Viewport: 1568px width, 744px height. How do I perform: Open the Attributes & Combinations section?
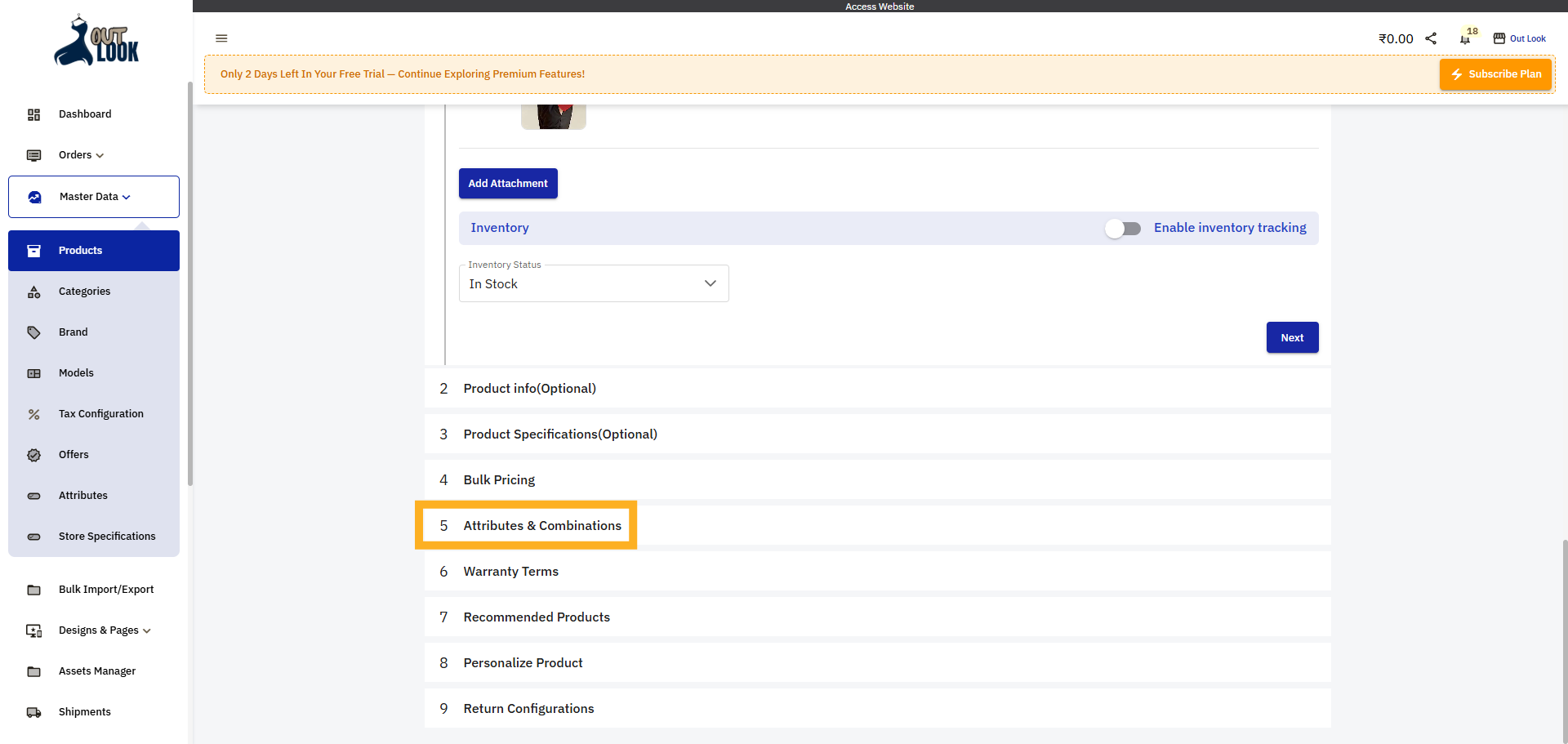coord(541,525)
